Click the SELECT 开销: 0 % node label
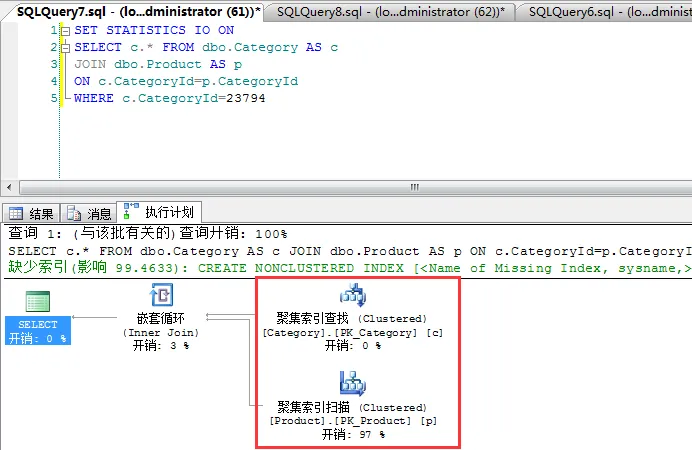The image size is (692, 450). click(38, 331)
